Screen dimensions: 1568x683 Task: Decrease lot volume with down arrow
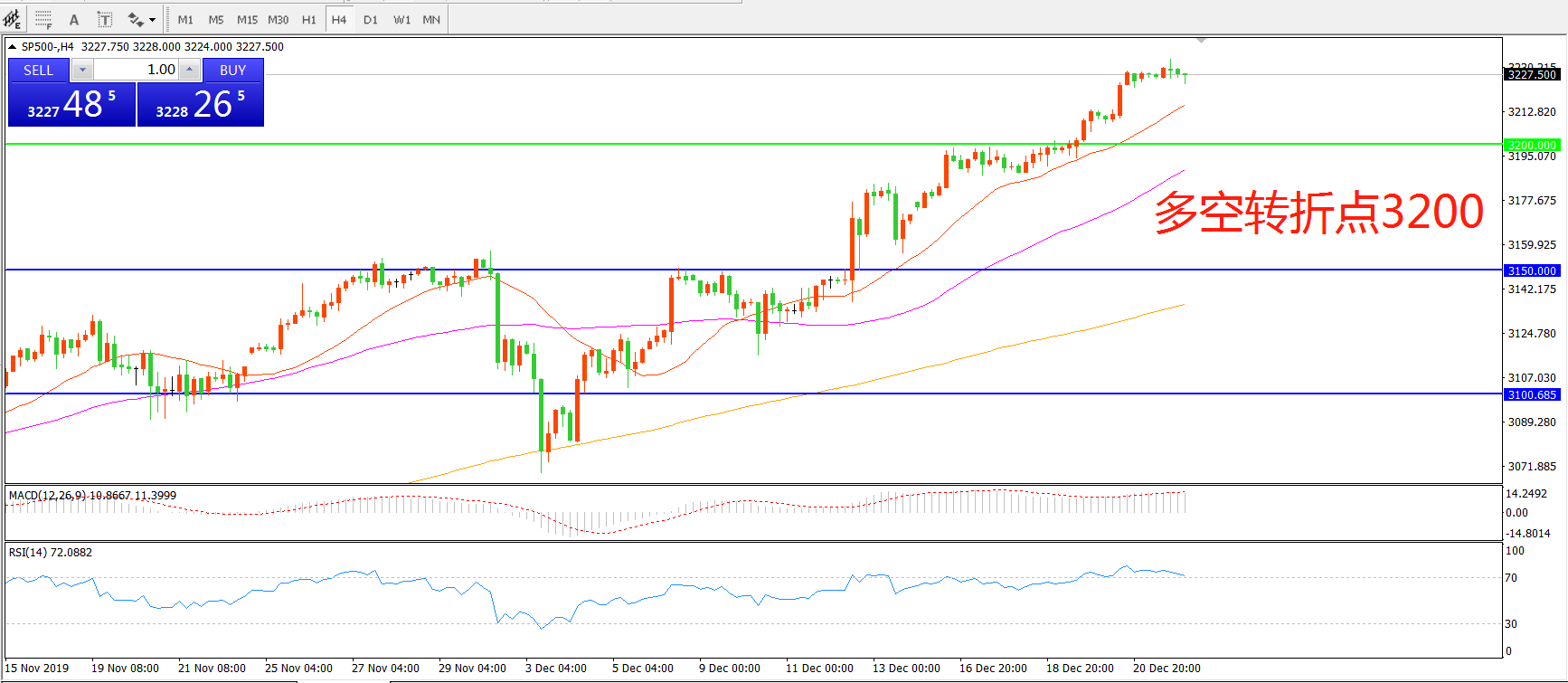82,70
